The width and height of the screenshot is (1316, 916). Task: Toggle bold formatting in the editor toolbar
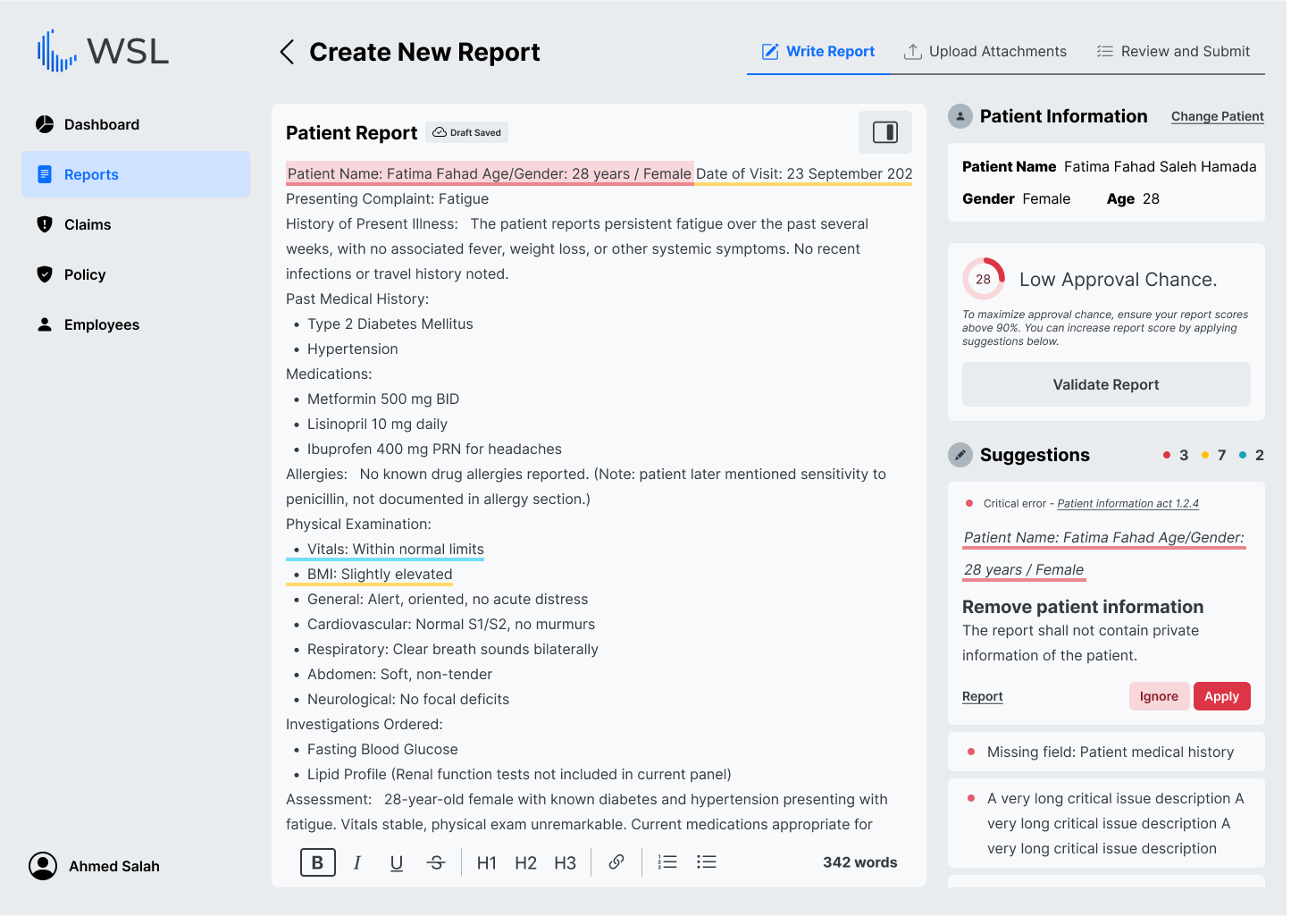coord(317,862)
